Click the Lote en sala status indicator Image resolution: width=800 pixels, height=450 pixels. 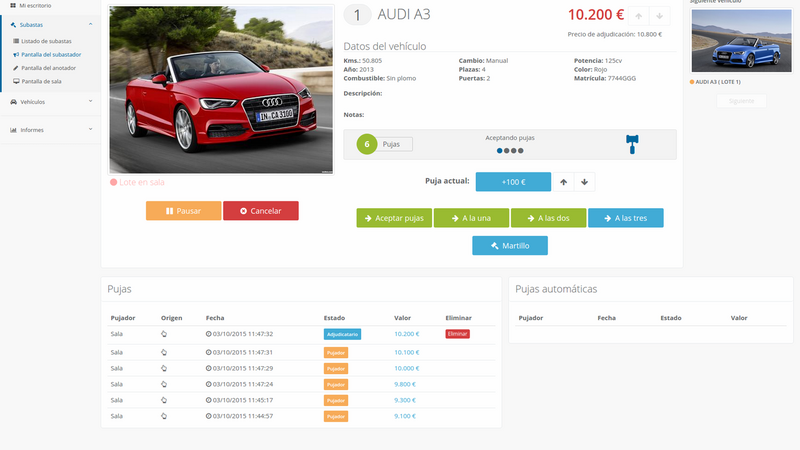(137, 182)
